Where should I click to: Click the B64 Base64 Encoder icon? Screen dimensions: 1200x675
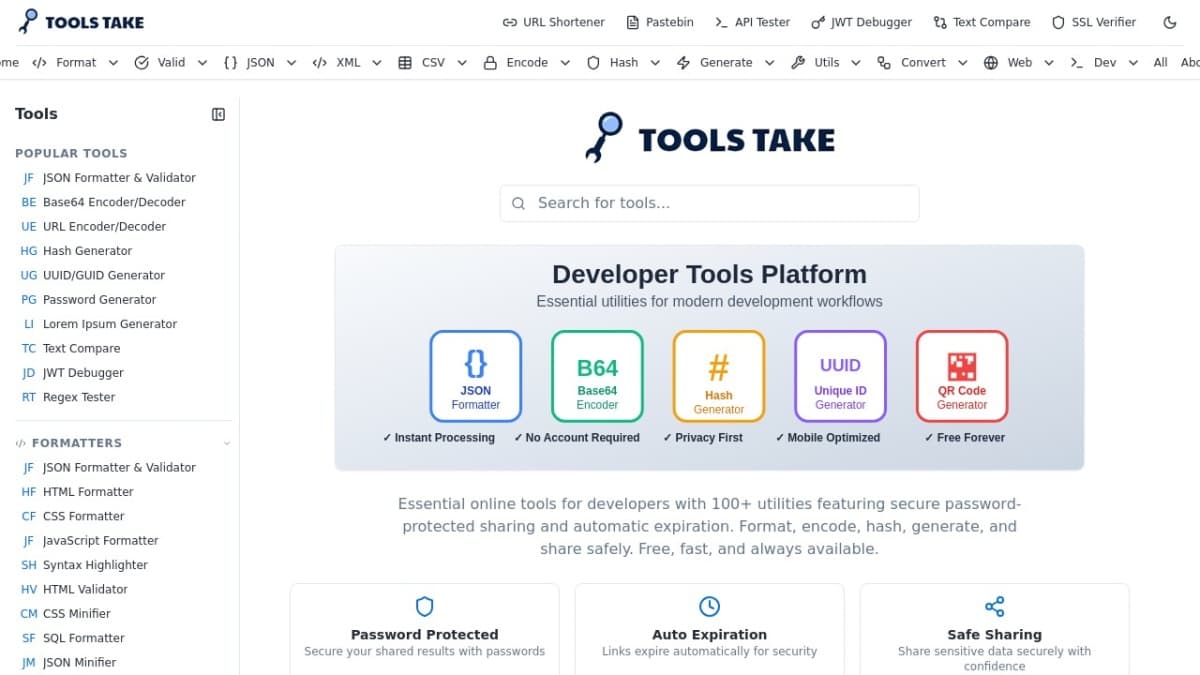(x=596, y=368)
